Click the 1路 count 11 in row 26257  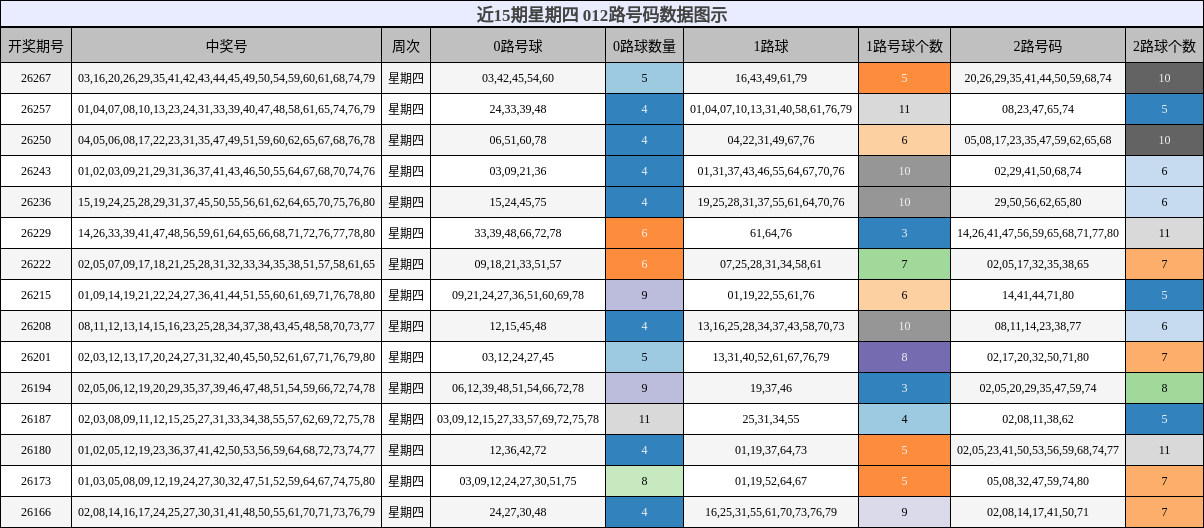point(904,109)
